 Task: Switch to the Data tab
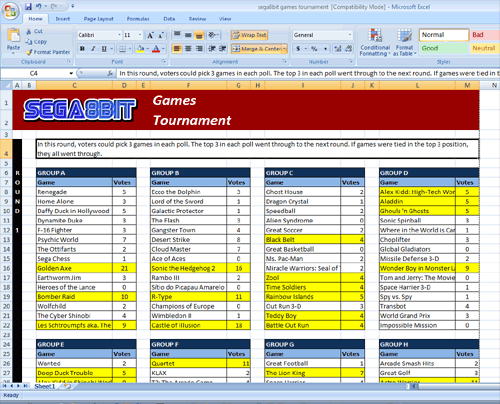click(x=169, y=19)
